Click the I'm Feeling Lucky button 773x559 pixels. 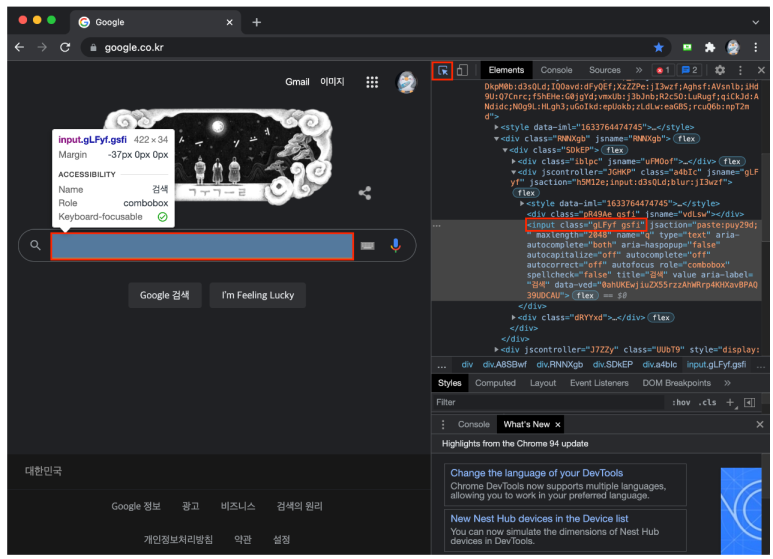click(x=257, y=295)
